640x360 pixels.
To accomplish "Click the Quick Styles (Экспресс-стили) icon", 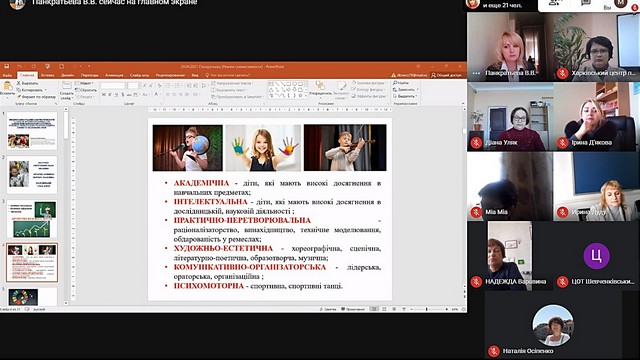I will (x=341, y=85).
